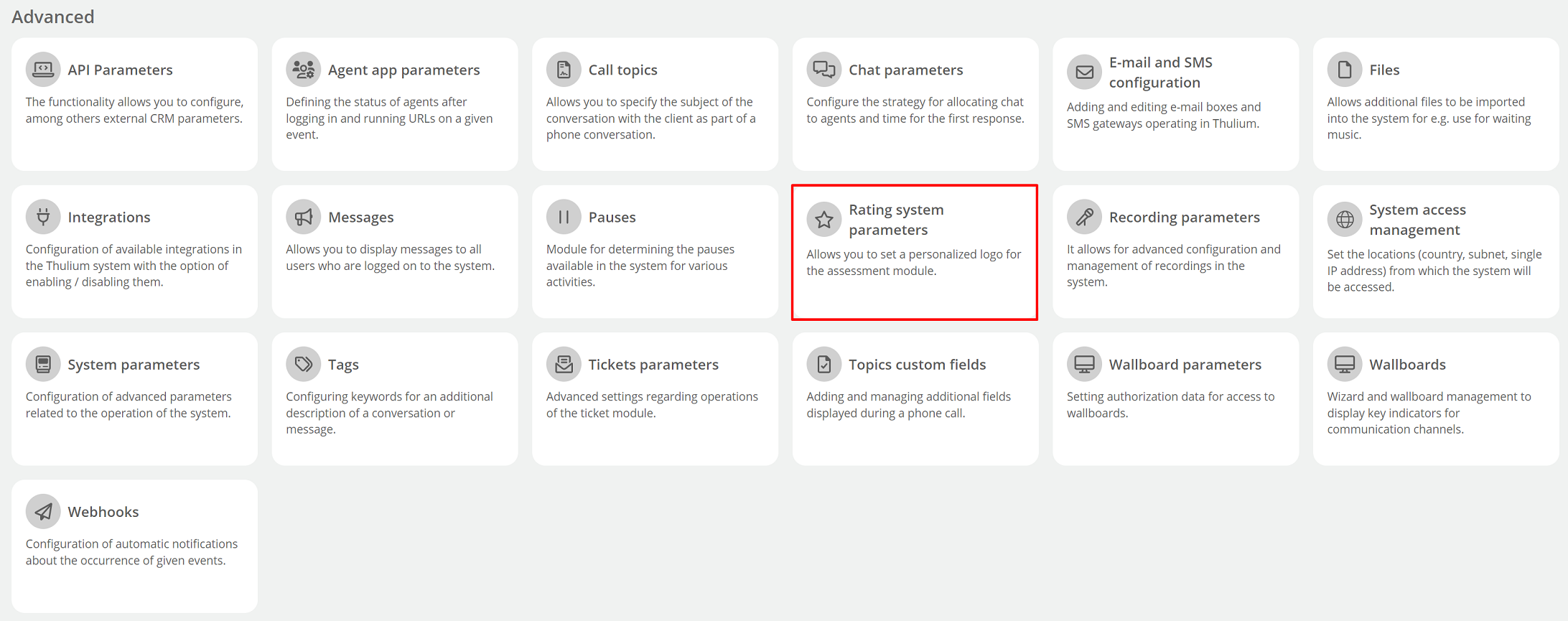Click the Agent app parameters people icon
The height and width of the screenshot is (621, 1568).
coord(304,70)
